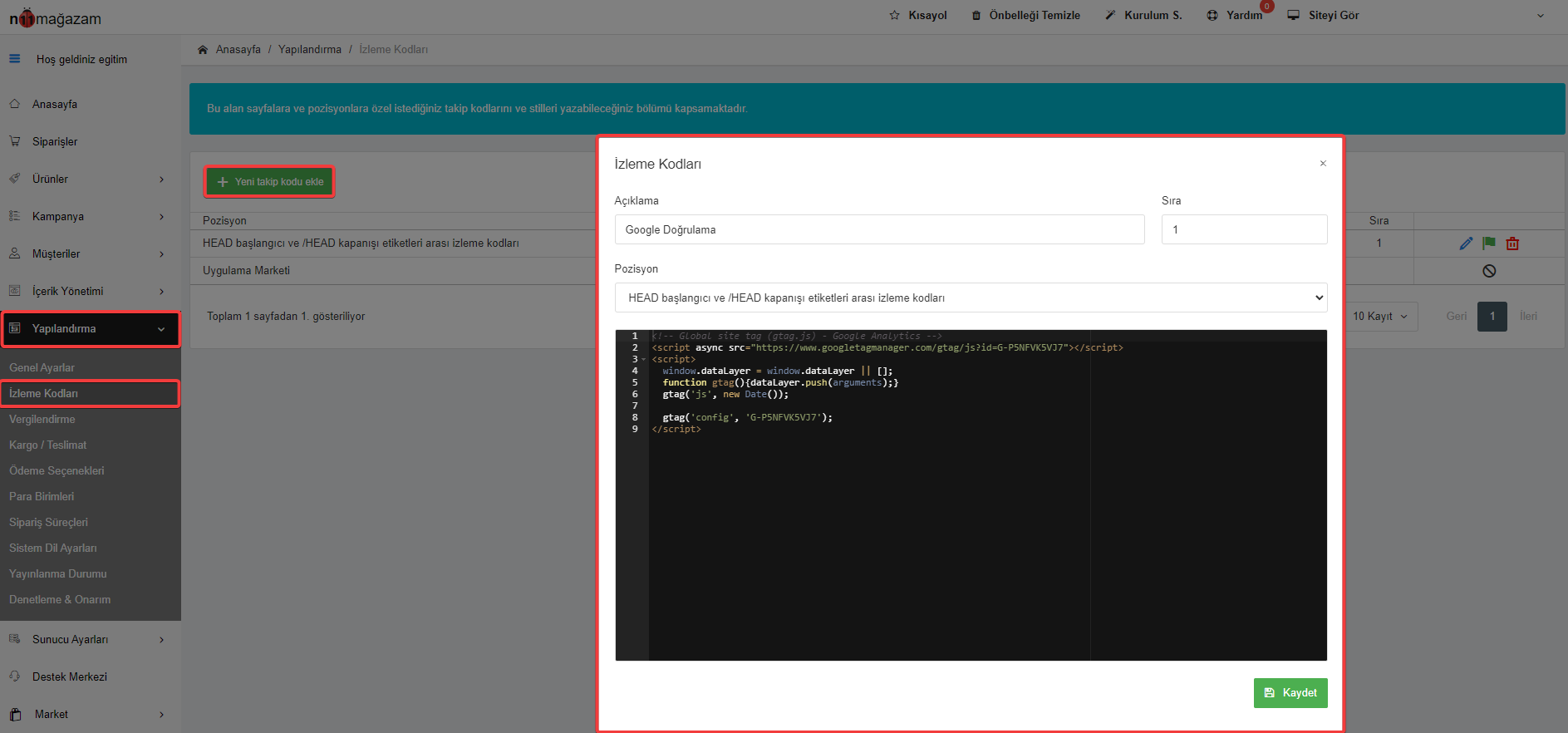The width and height of the screenshot is (1568, 733).
Task: Expand the Ürünler submenu
Action: (x=162, y=180)
